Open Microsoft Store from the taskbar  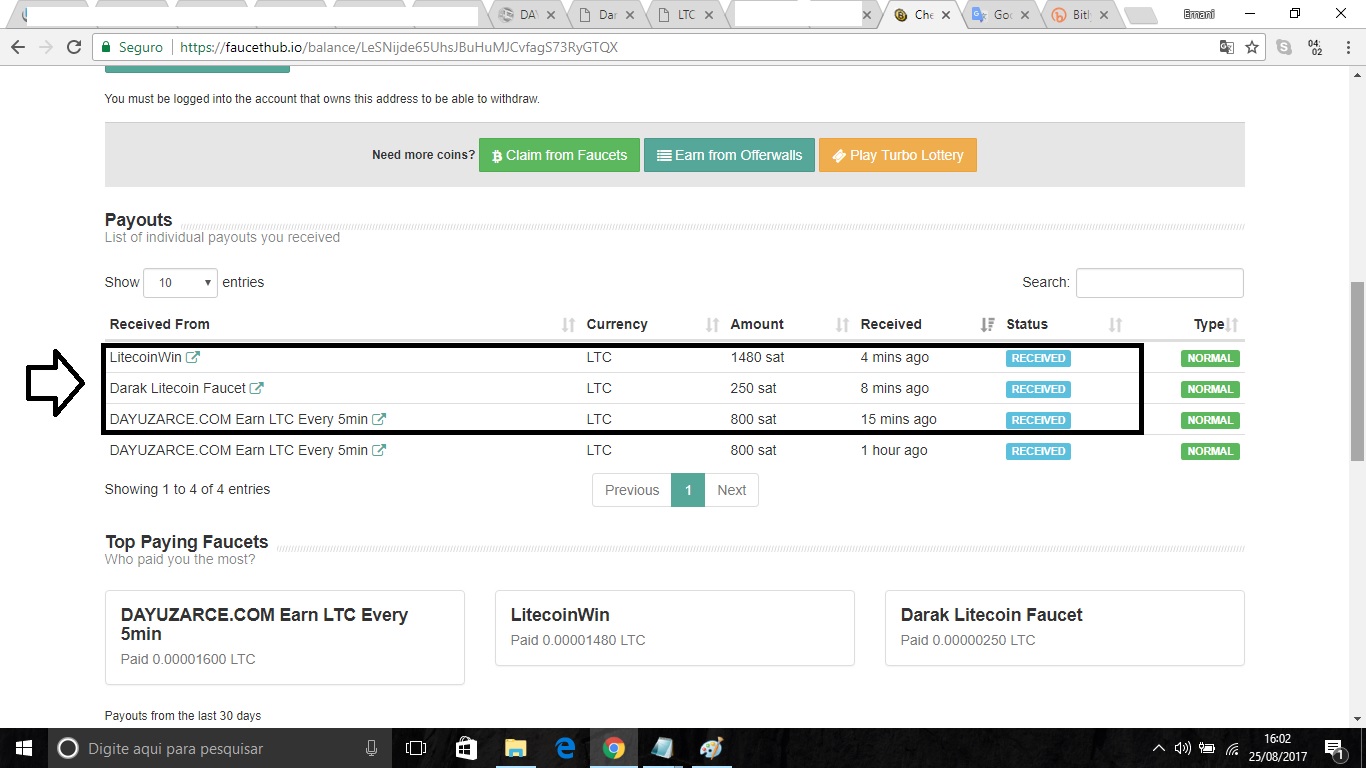(466, 748)
